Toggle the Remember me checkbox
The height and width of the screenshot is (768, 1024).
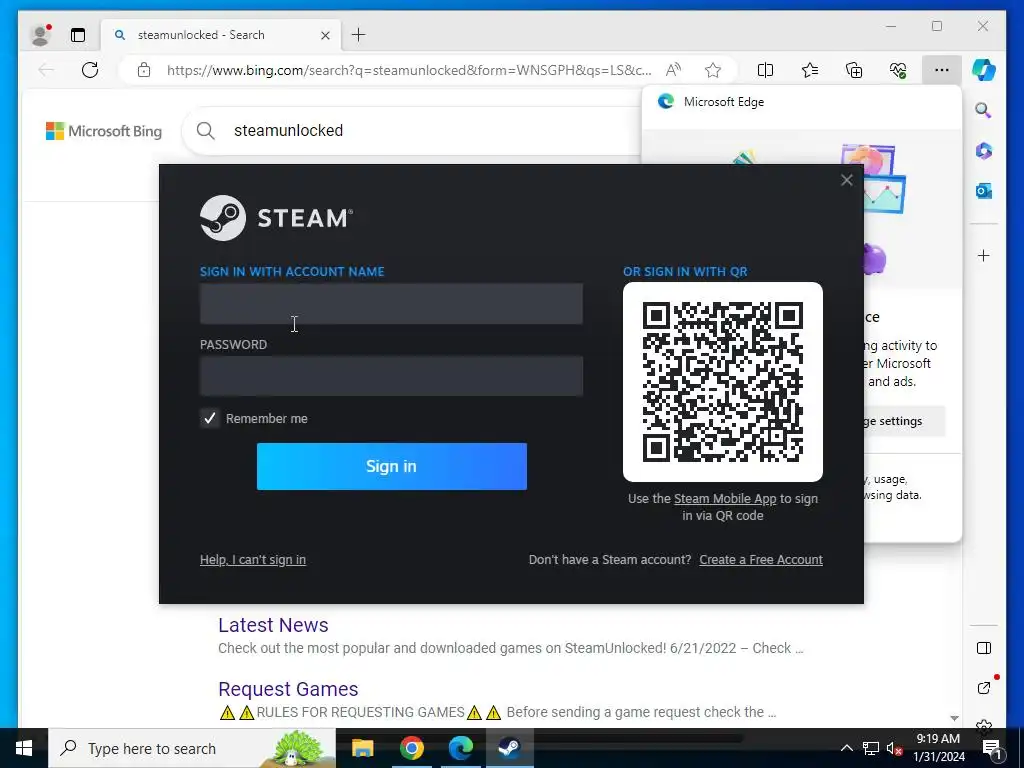tap(210, 419)
